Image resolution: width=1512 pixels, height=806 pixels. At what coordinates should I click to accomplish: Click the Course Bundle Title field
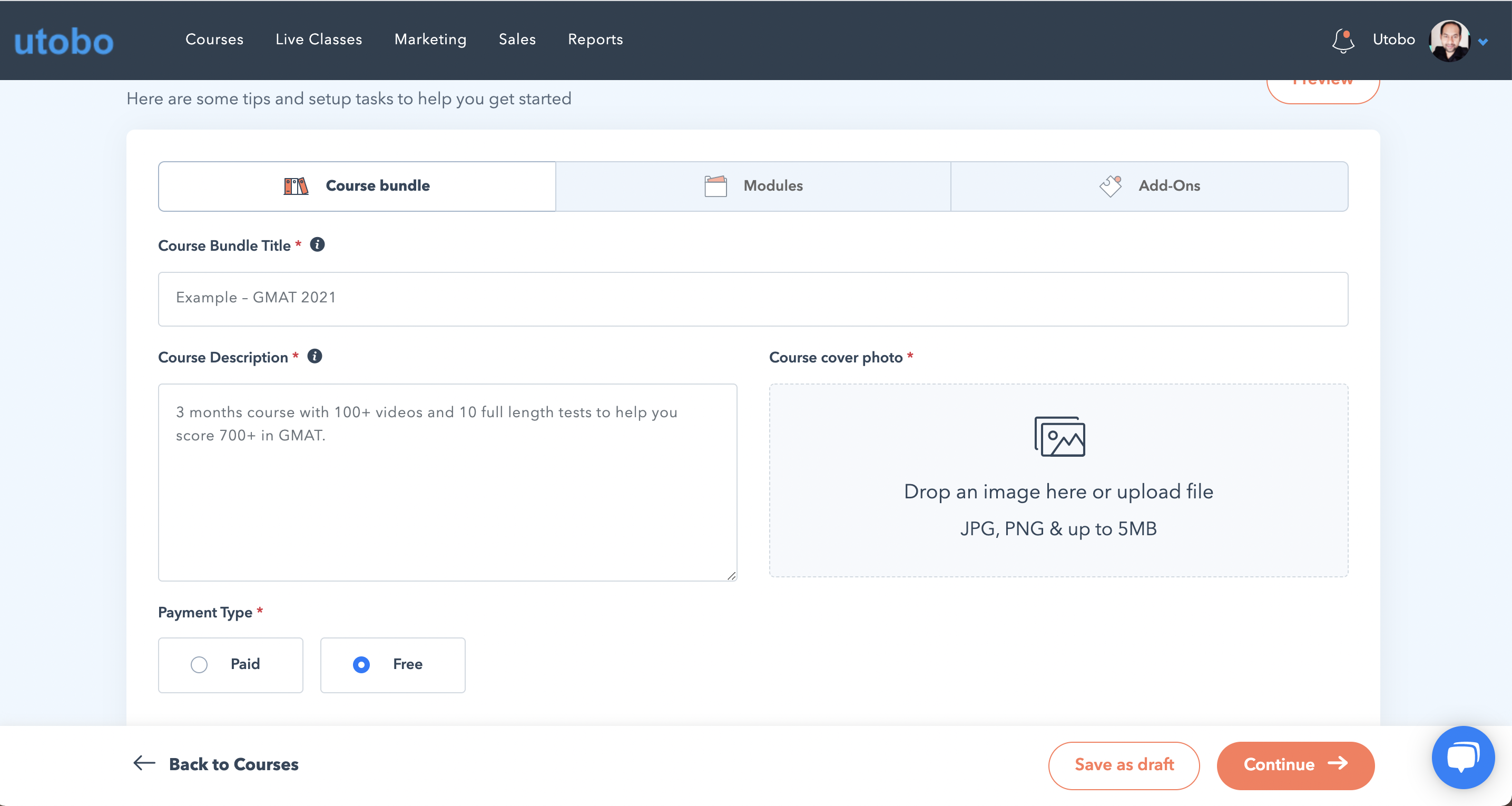(x=752, y=298)
